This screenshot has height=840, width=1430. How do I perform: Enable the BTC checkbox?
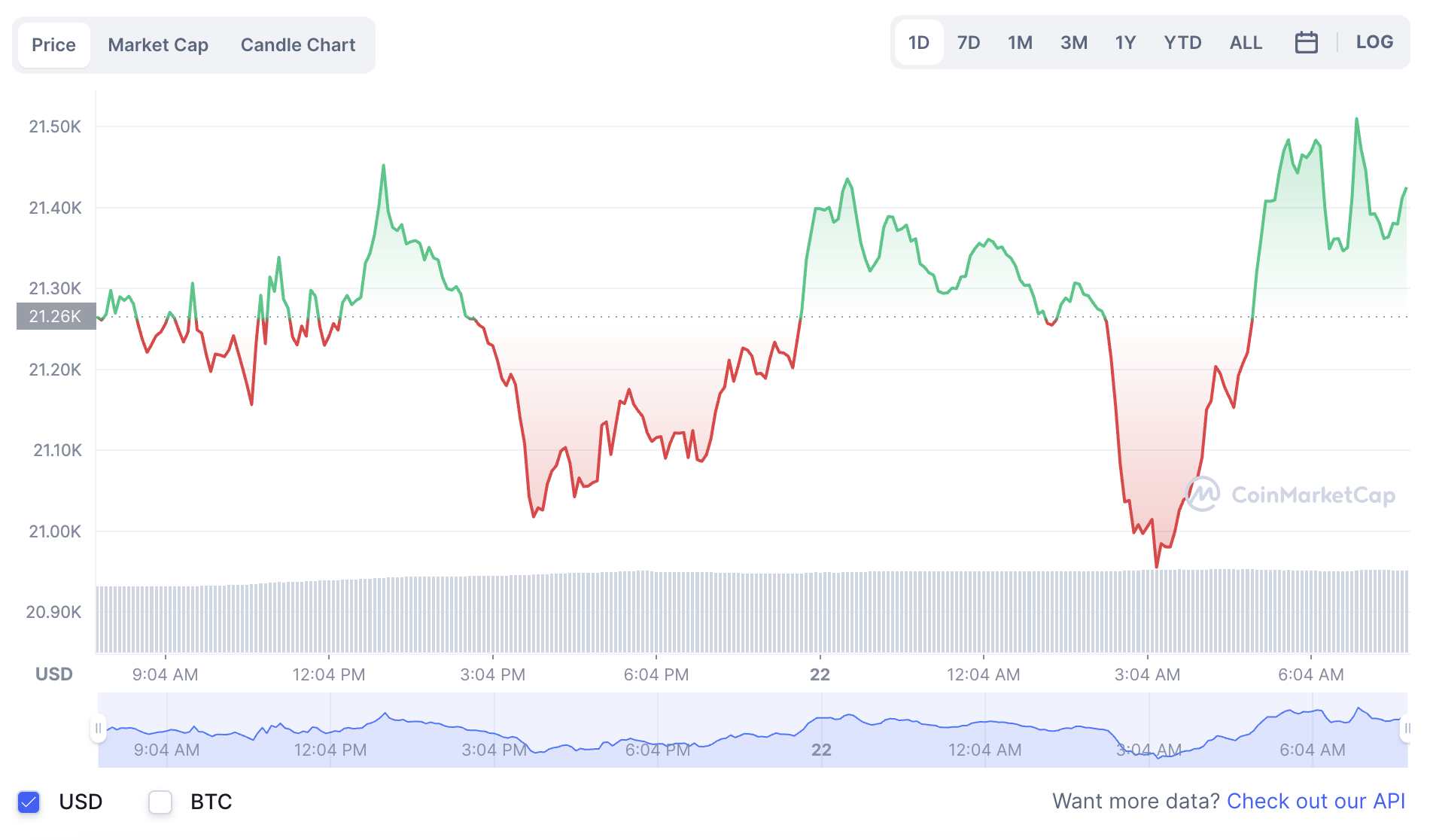pos(160,802)
